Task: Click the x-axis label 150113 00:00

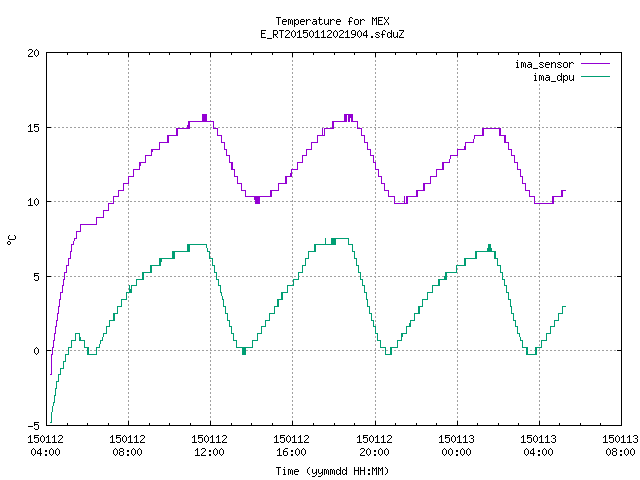Action: (x=456, y=446)
